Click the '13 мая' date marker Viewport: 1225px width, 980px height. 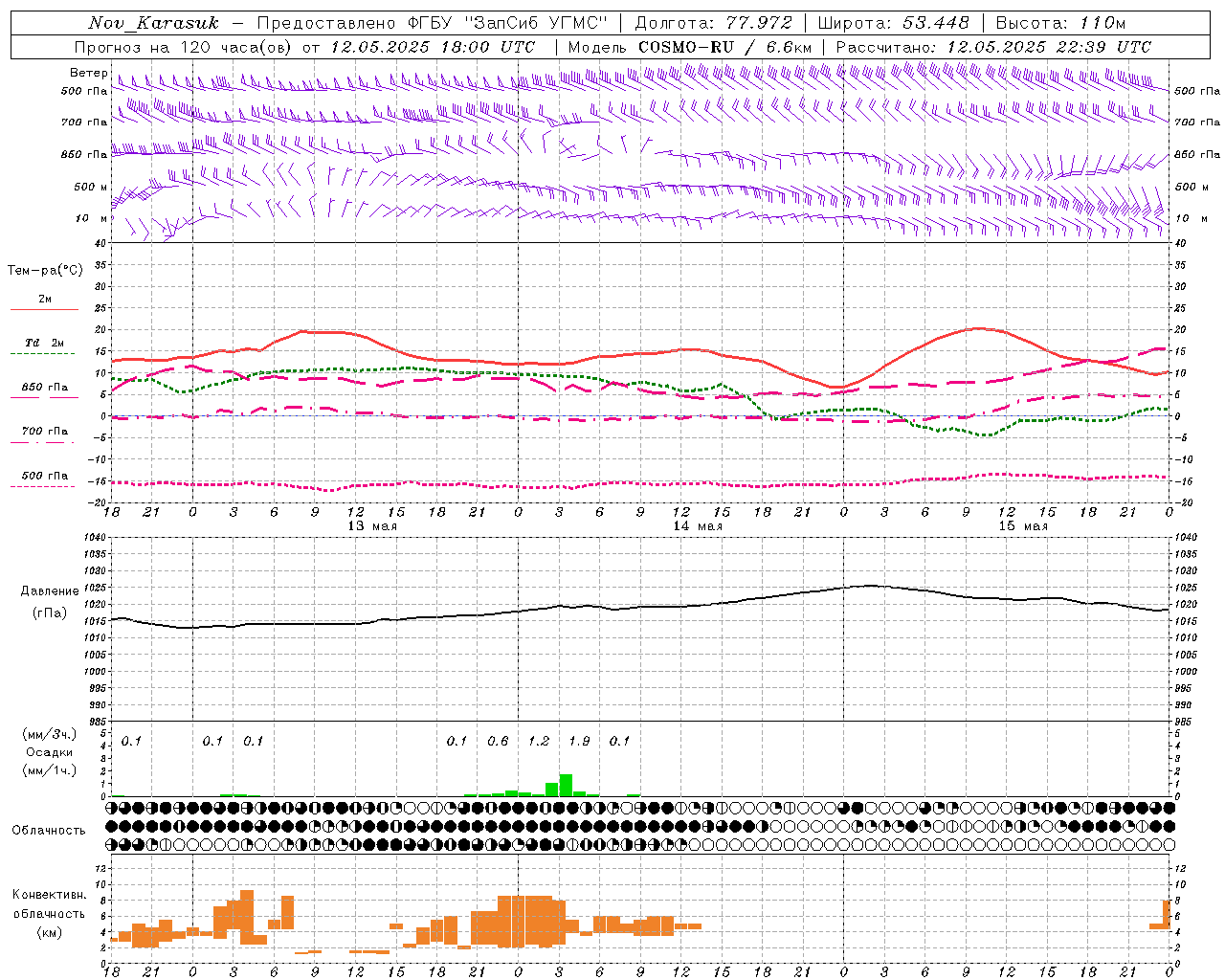372,526
